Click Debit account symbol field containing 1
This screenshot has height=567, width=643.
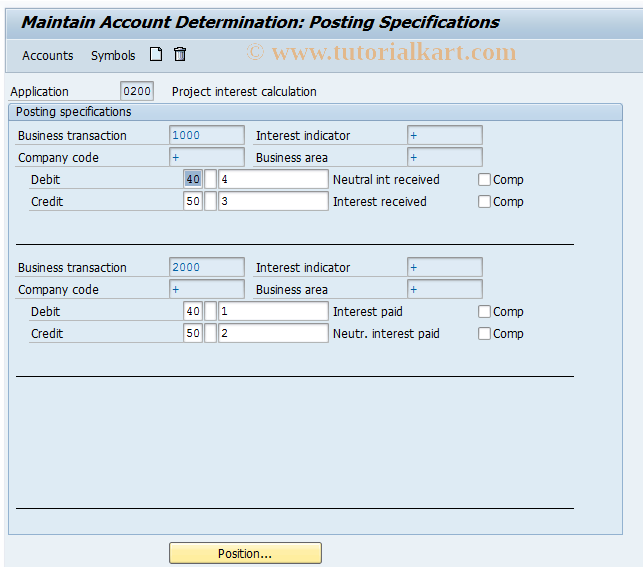pyautogui.click(x=273, y=311)
